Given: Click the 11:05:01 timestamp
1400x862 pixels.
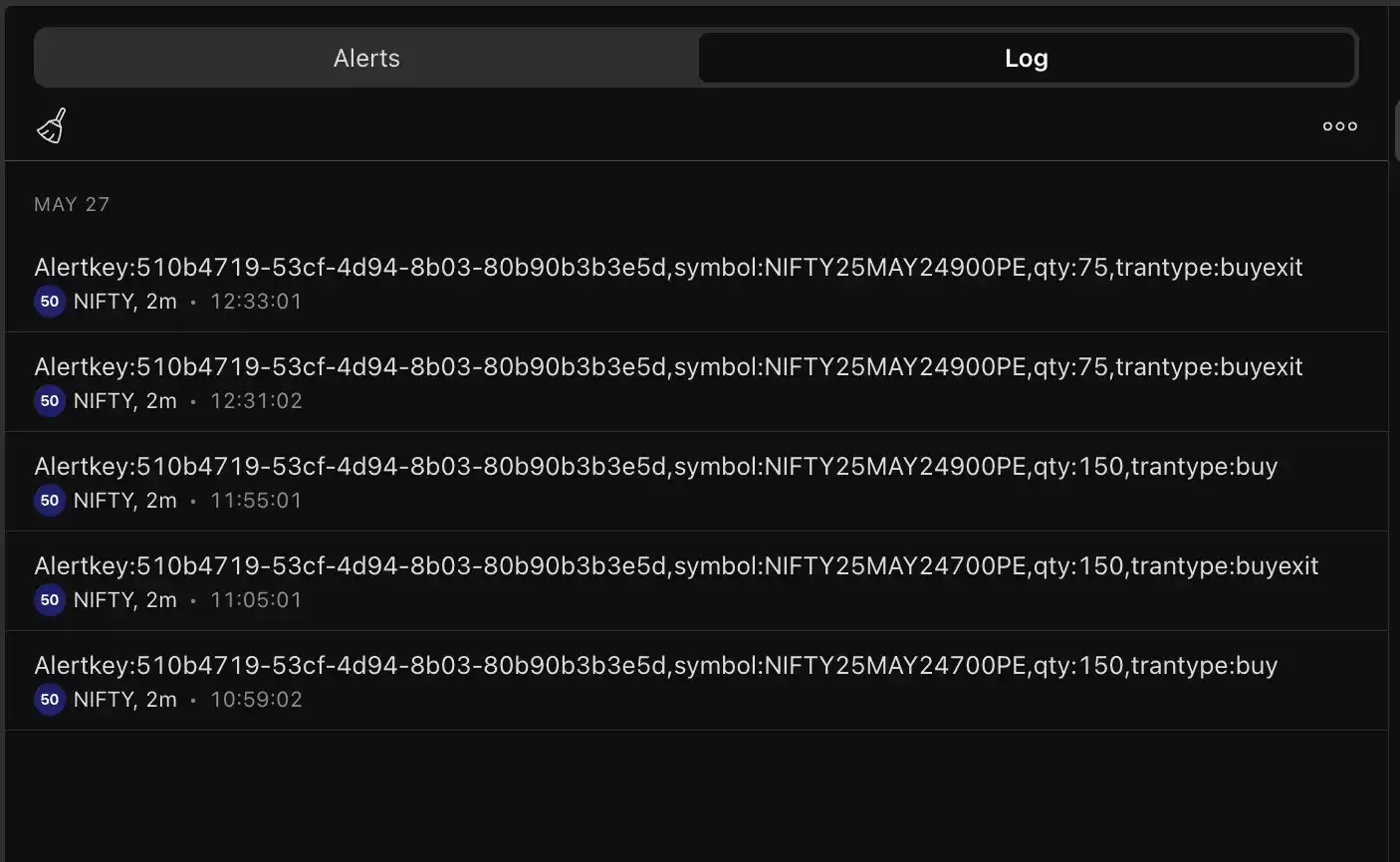Looking at the screenshot, I should point(256,600).
